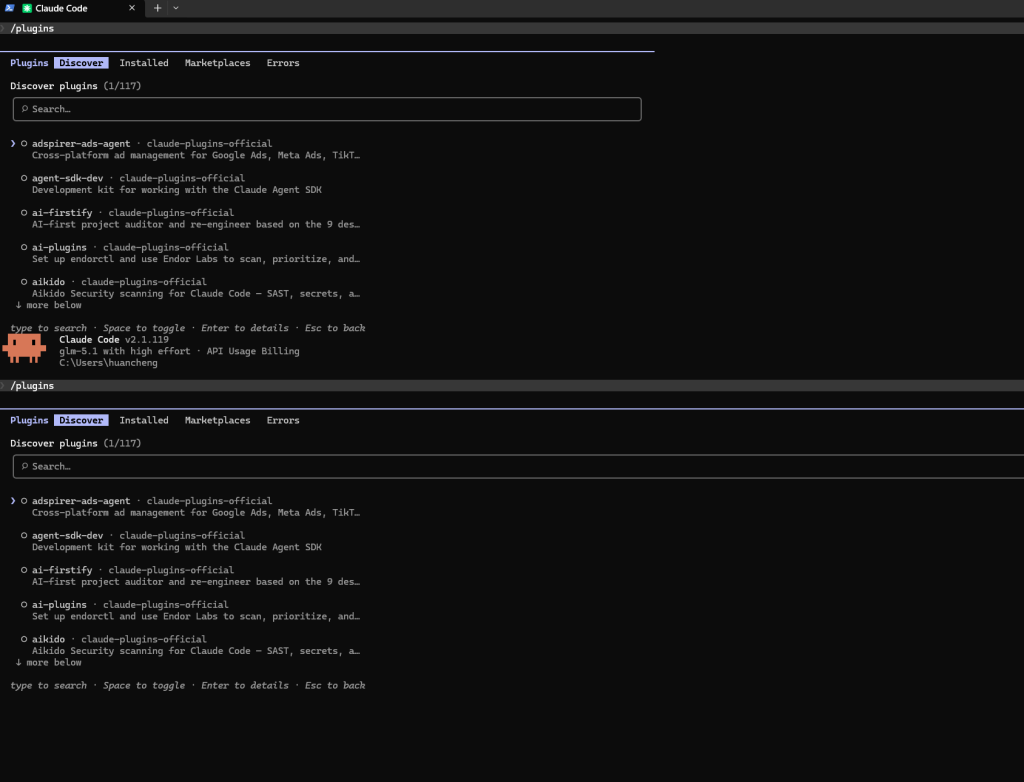Click the Search box in the lower panel
The height and width of the screenshot is (782, 1024).
point(326,467)
